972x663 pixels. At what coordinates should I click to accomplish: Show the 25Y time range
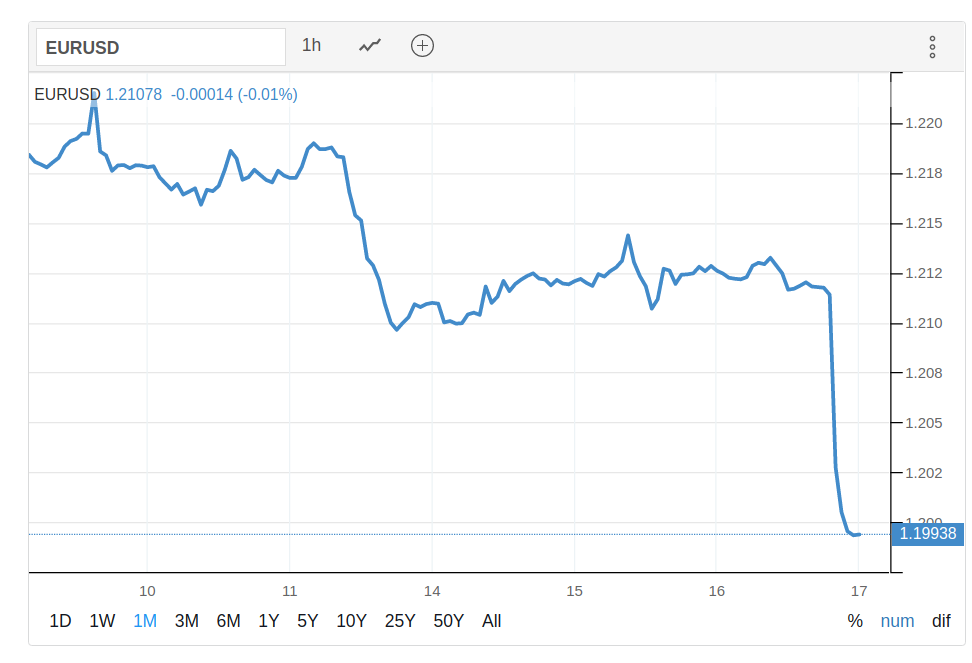400,621
